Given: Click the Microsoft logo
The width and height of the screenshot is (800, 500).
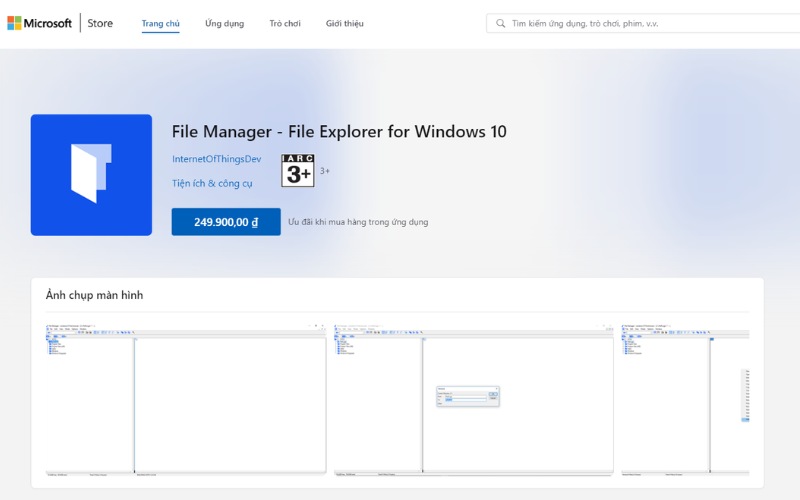Looking at the screenshot, I should 39,23.
